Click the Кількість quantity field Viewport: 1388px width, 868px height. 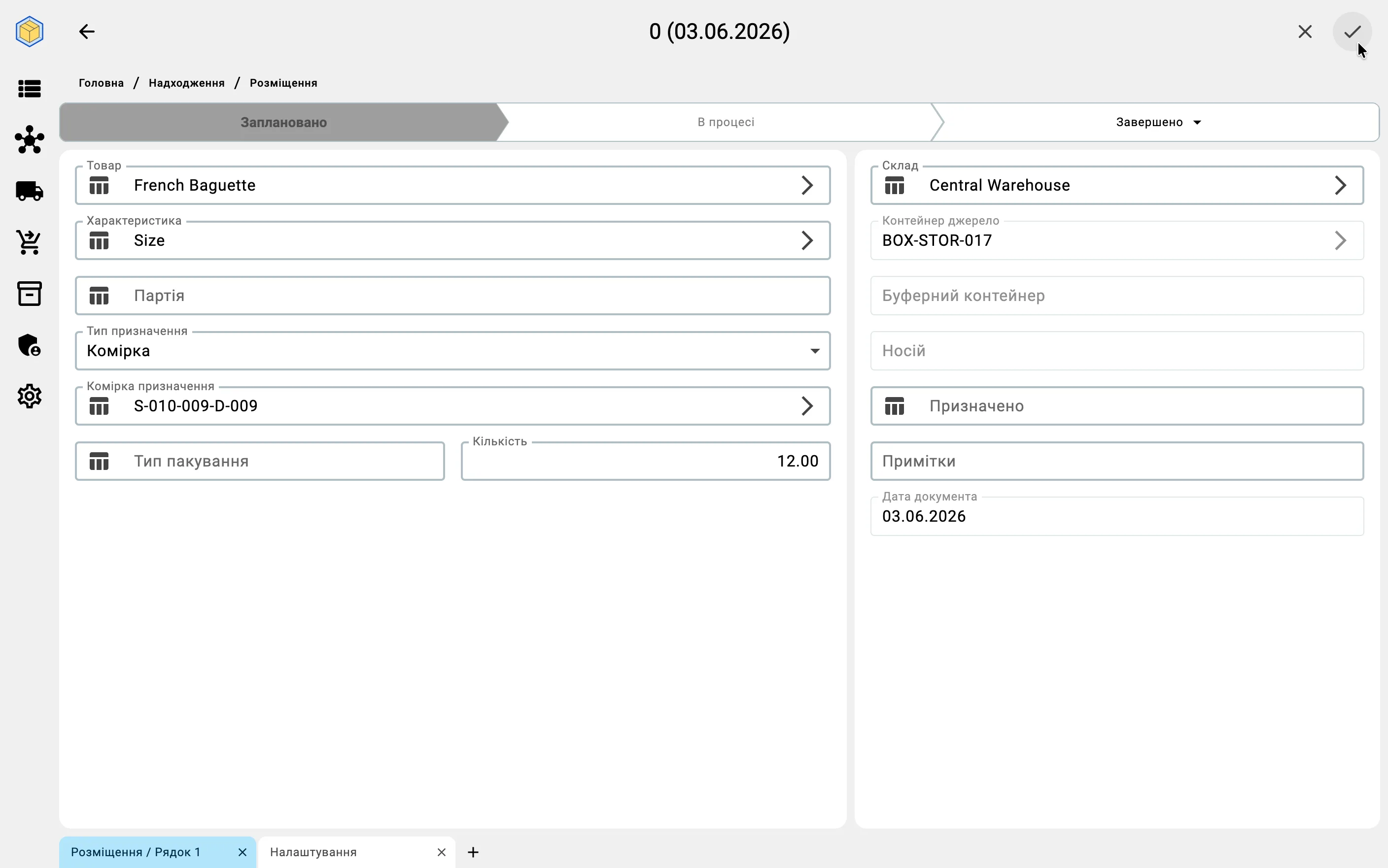646,461
